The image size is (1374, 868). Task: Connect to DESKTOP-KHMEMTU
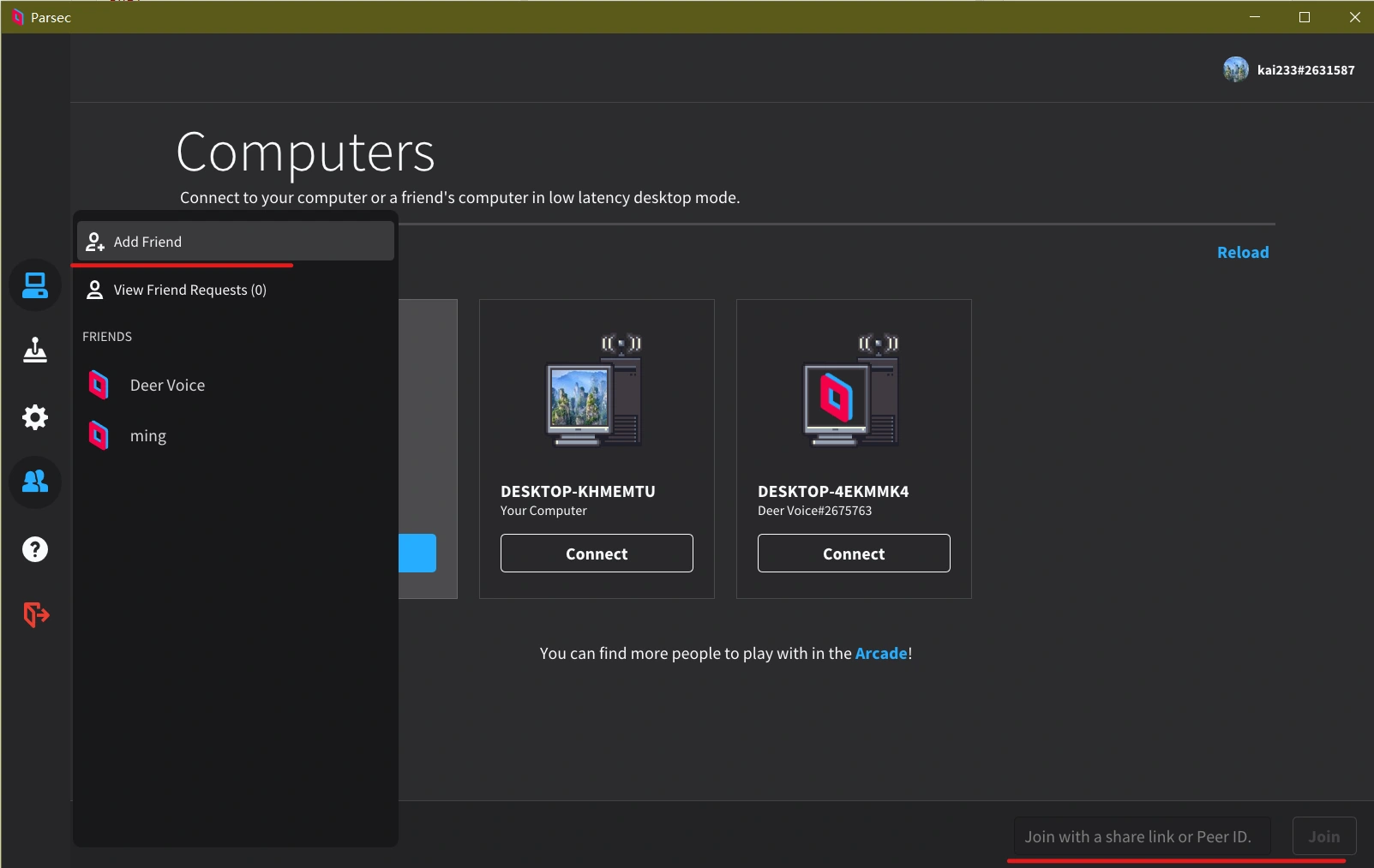tap(597, 554)
